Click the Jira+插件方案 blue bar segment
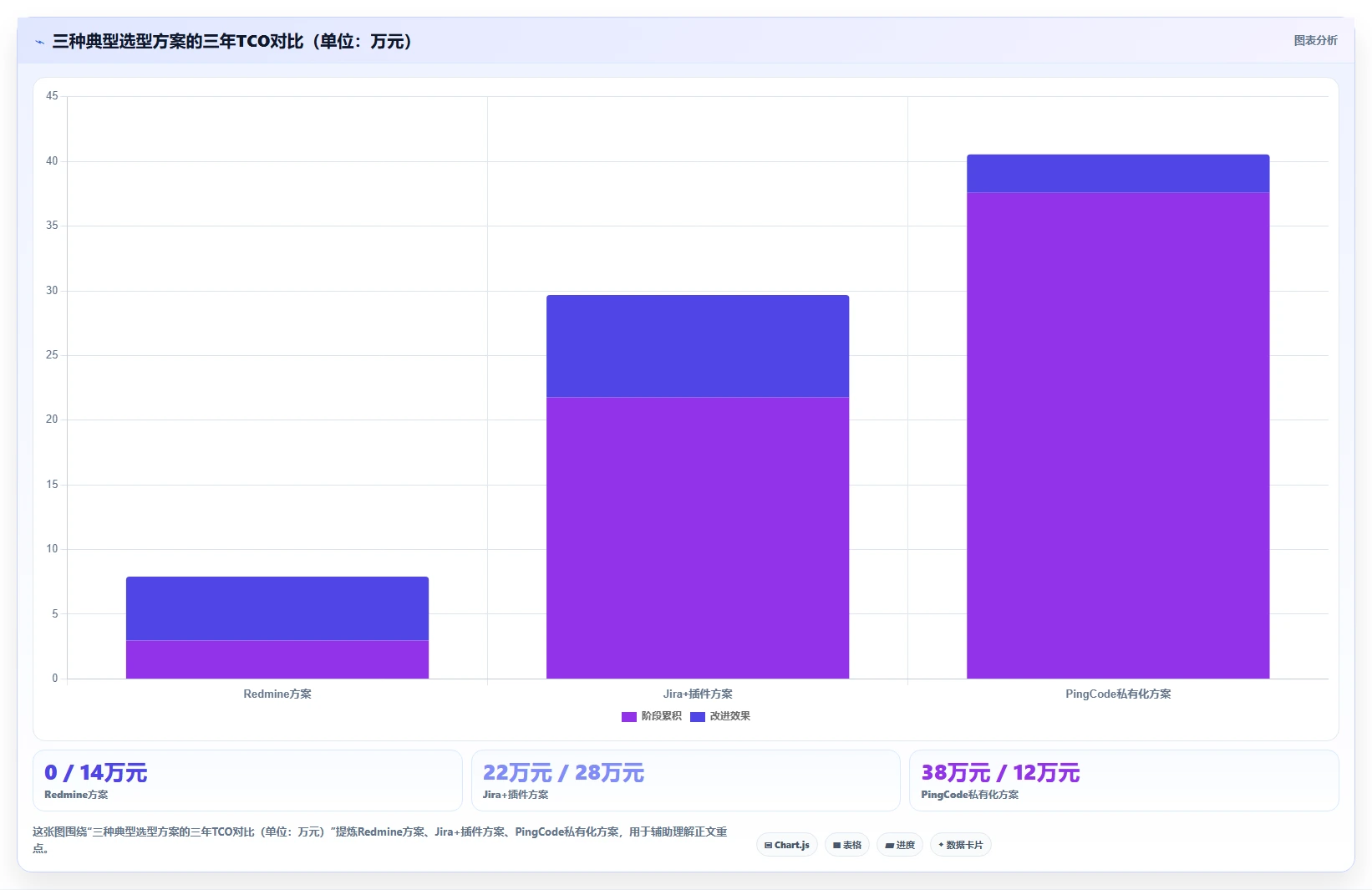Screen dimensions: 1372x890 tap(698, 346)
